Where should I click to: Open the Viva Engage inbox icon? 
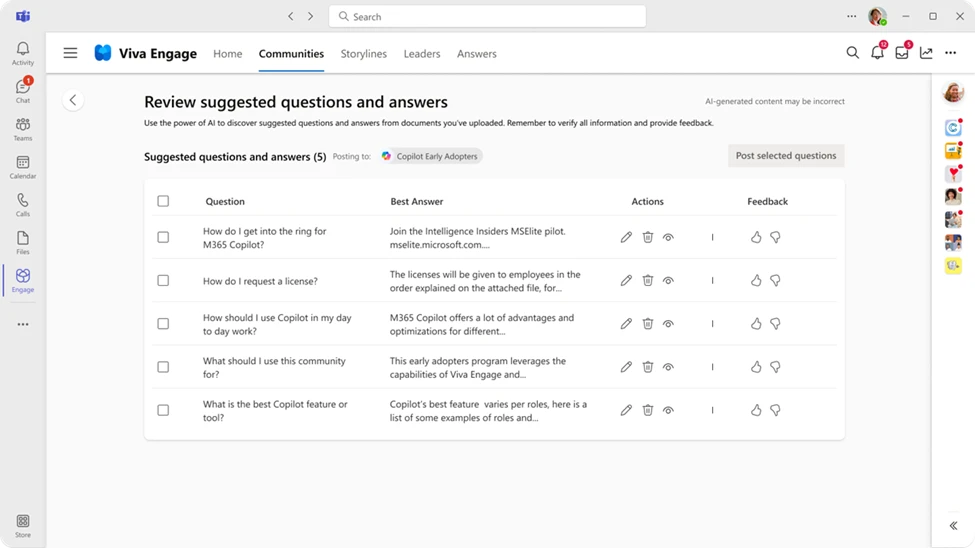[x=902, y=53]
